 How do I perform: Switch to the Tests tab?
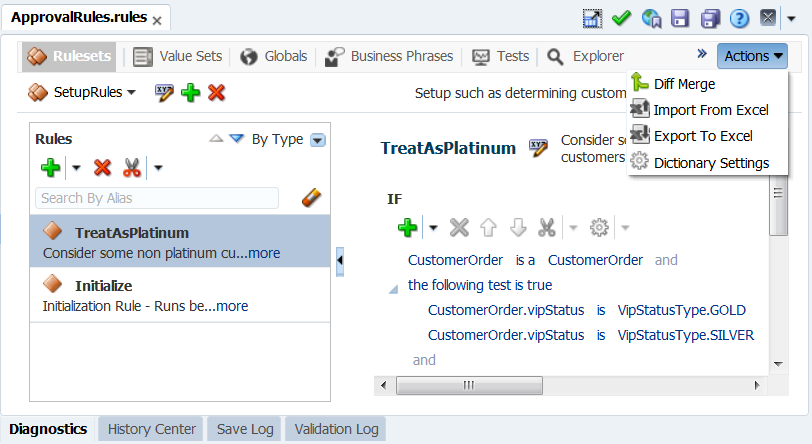click(x=500, y=56)
